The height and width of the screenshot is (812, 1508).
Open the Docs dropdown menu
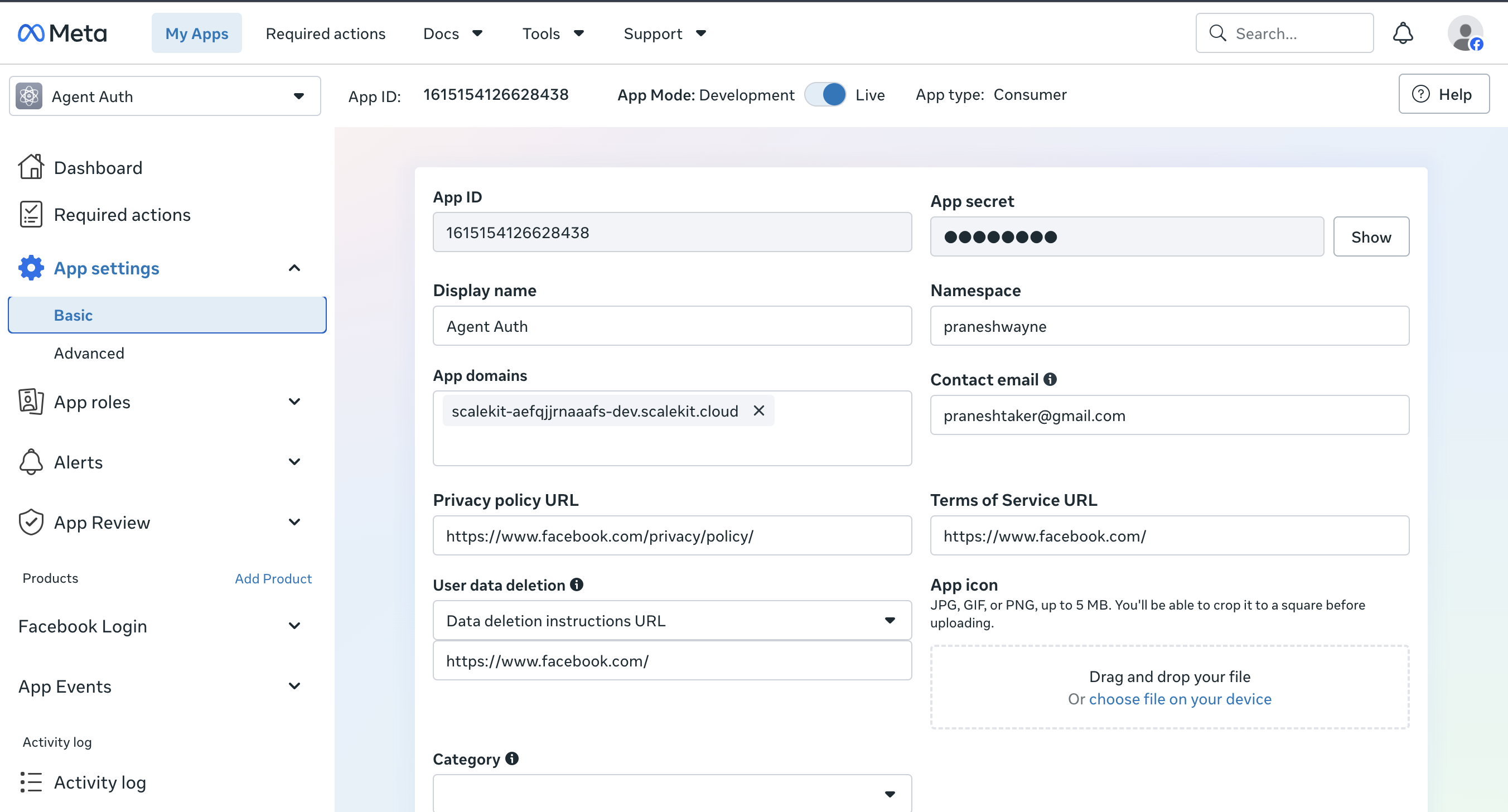pyautogui.click(x=452, y=33)
